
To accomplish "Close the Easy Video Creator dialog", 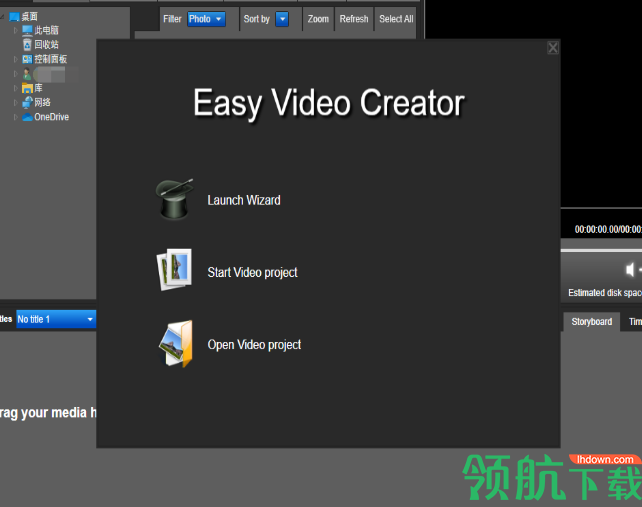I will point(553,48).
